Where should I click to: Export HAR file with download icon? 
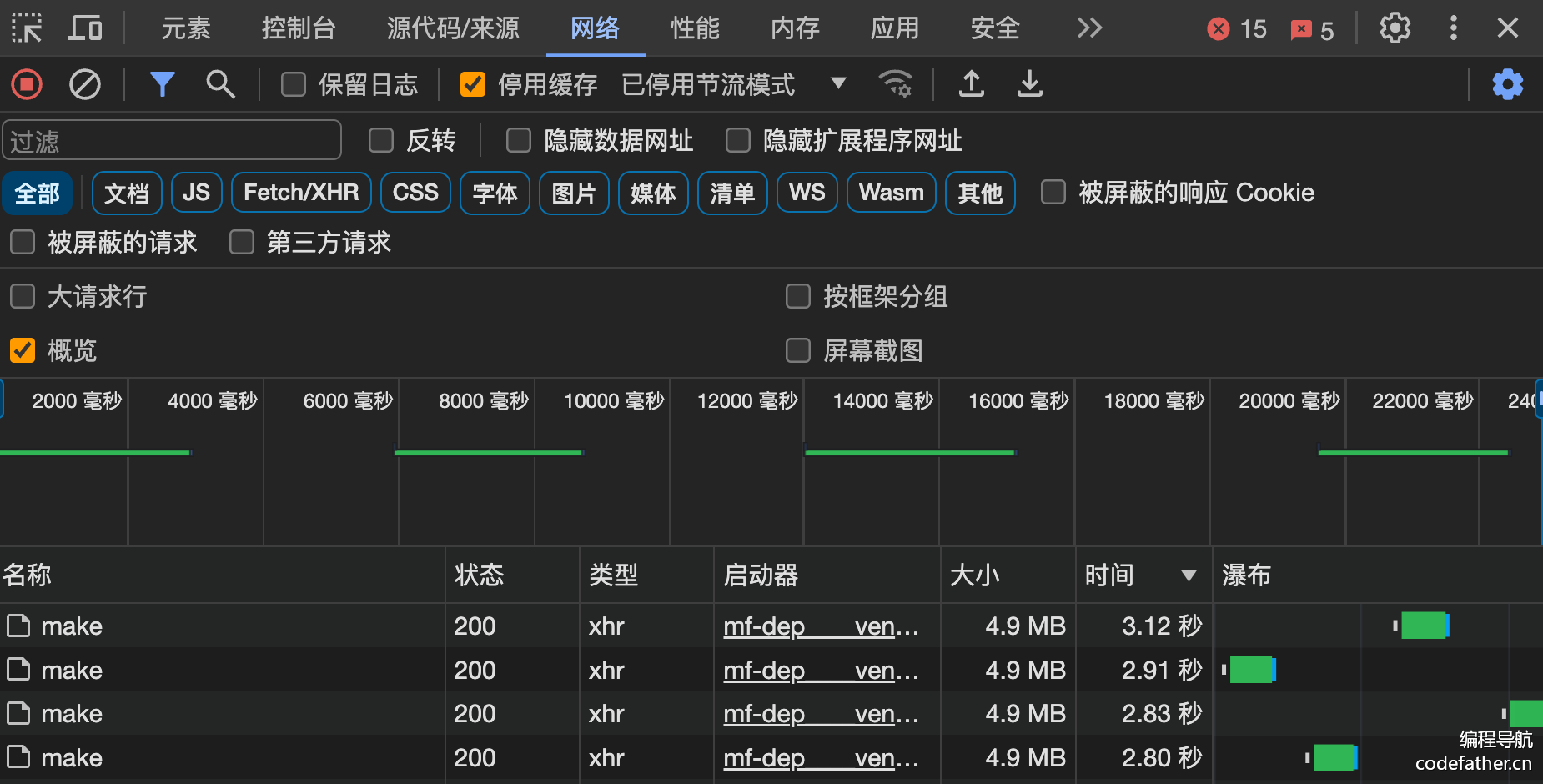[x=1030, y=84]
